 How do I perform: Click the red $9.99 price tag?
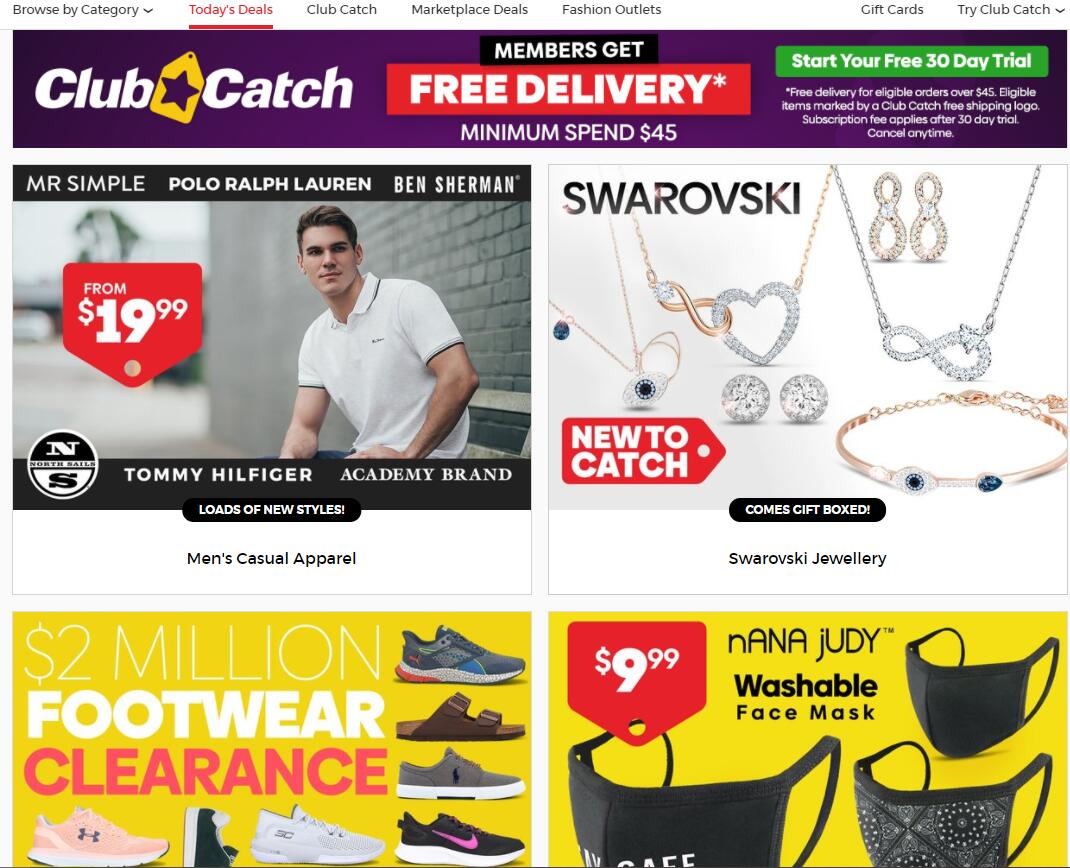pyautogui.click(x=636, y=680)
